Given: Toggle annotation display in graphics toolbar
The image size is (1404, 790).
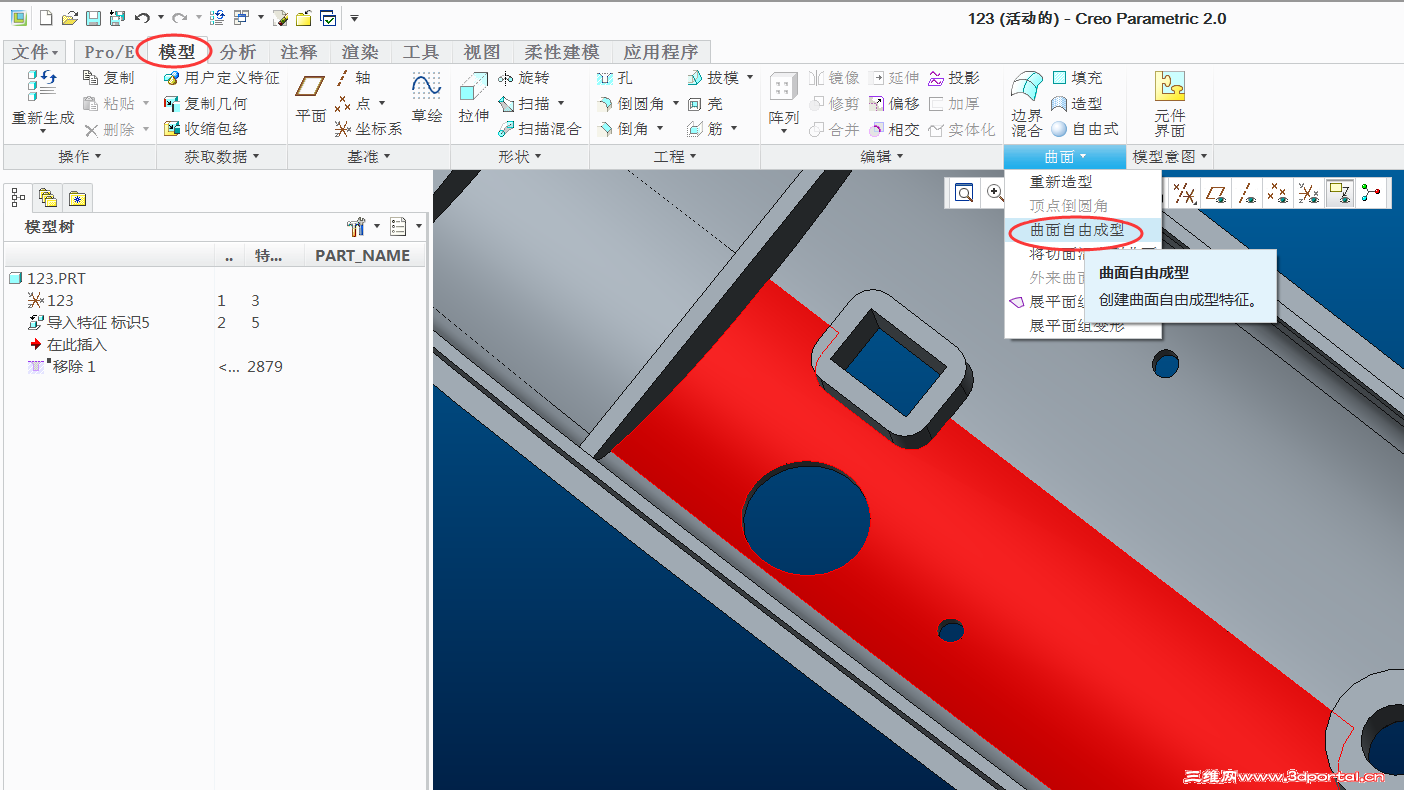Looking at the screenshot, I should click(1340, 194).
